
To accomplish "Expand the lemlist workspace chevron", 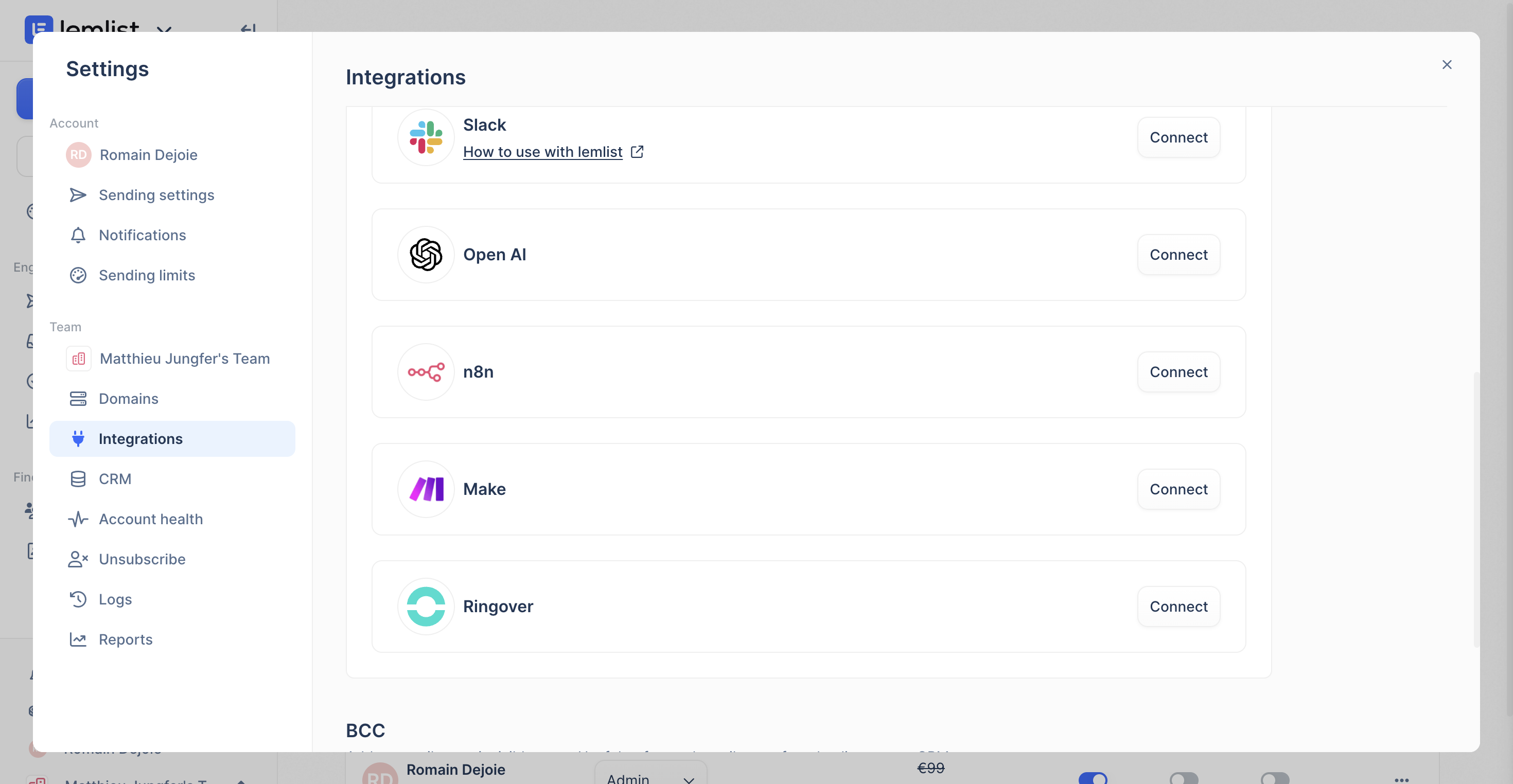I will [x=164, y=29].
